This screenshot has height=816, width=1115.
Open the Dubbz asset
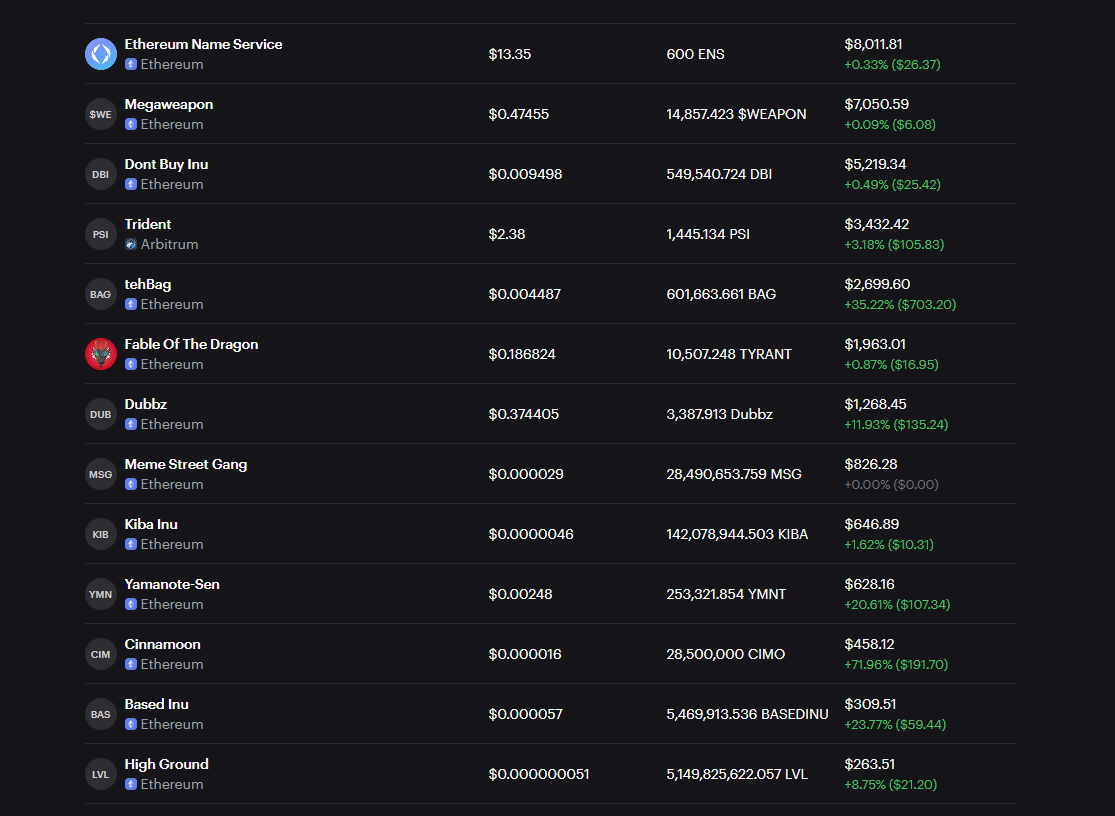coord(550,414)
